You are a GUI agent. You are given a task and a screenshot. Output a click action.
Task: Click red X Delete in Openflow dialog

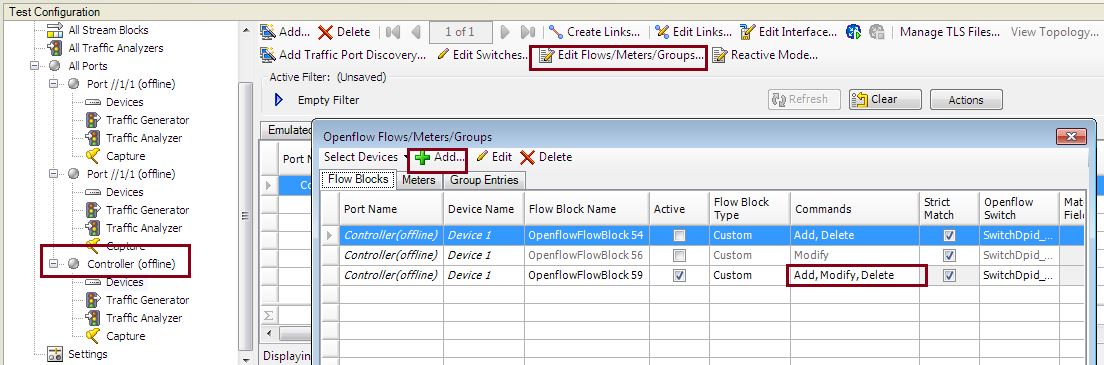coord(546,157)
